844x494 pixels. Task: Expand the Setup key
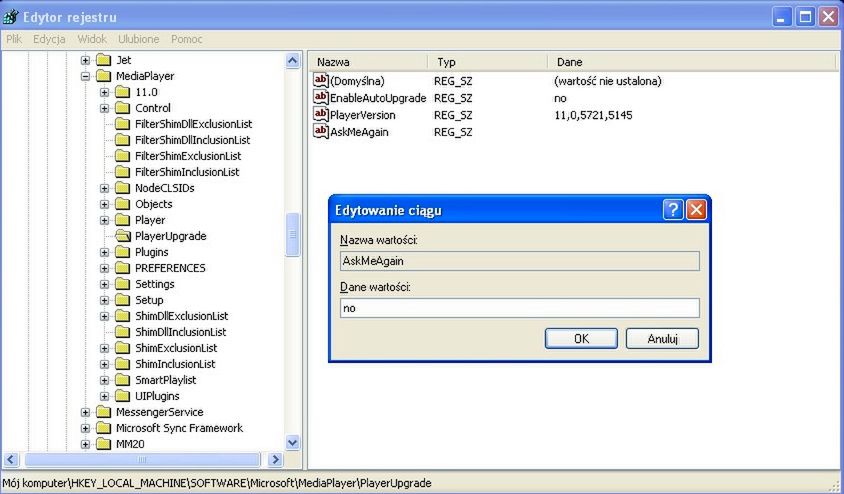pyautogui.click(x=104, y=300)
